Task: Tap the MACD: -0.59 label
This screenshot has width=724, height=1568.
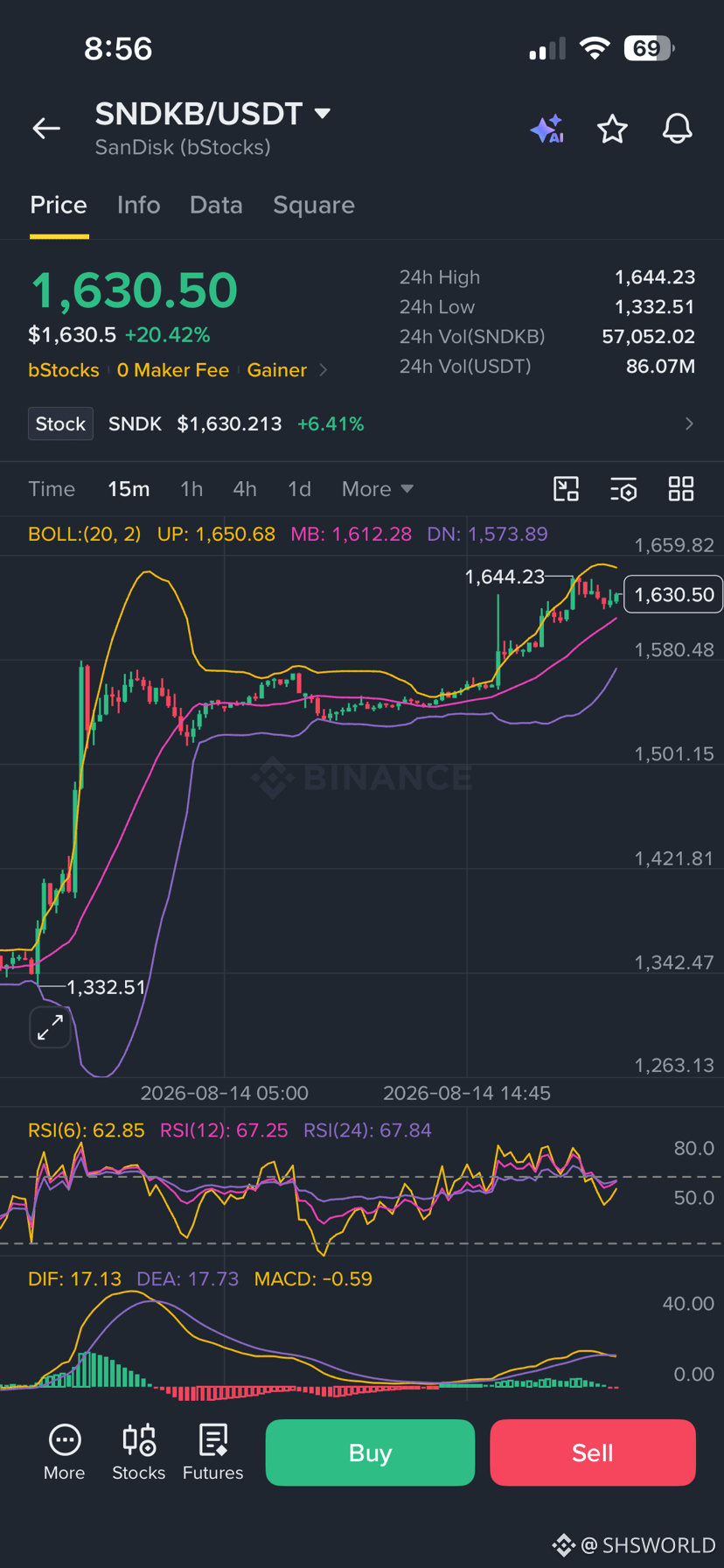Action: pos(313,1279)
